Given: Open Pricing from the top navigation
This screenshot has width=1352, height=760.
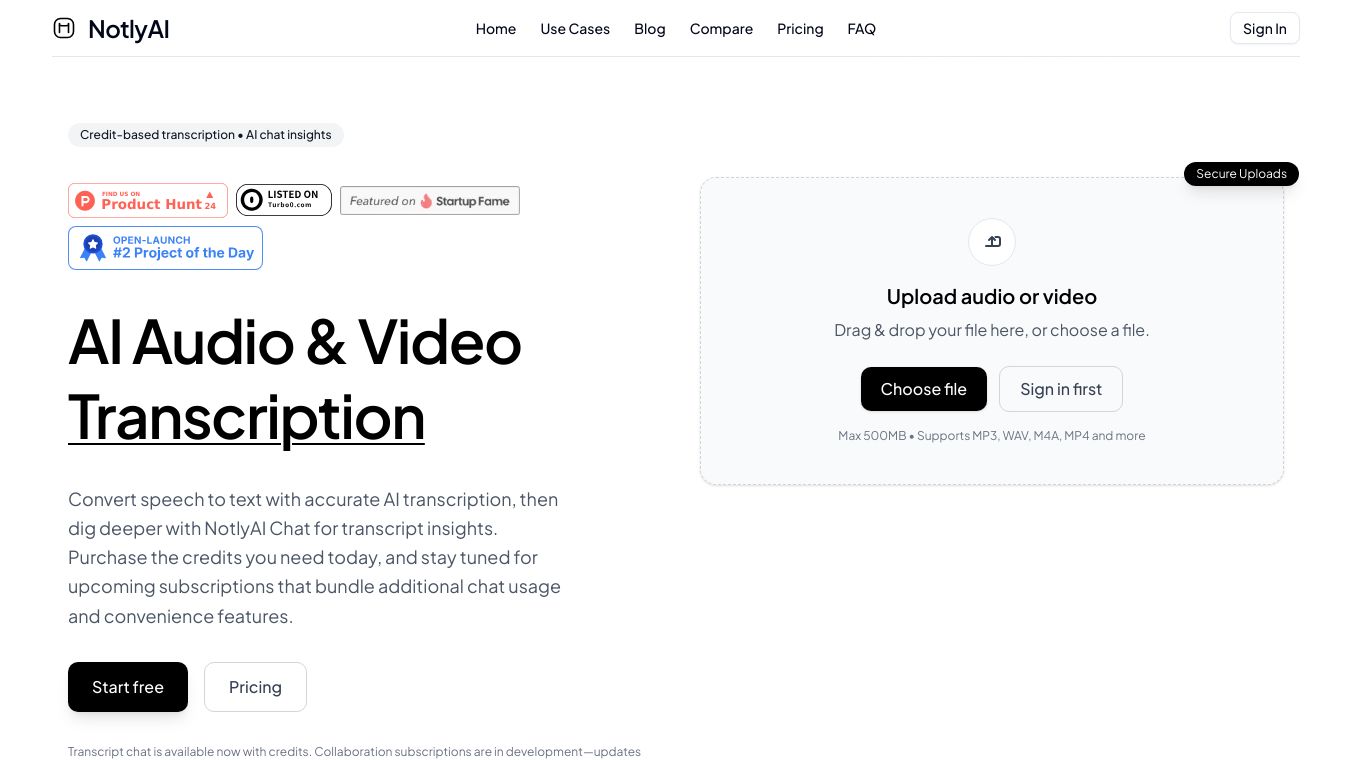Looking at the screenshot, I should coord(800,29).
